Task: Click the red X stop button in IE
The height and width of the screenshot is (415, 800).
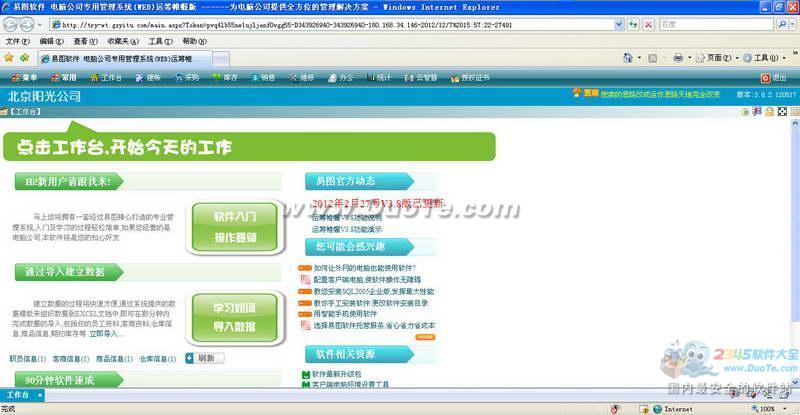Action: (x=648, y=24)
